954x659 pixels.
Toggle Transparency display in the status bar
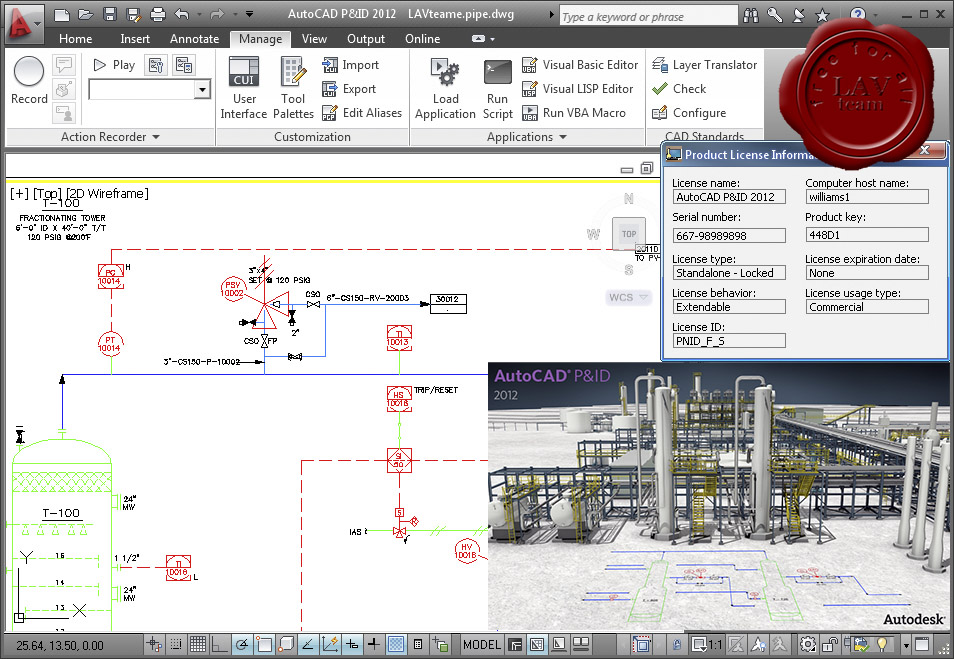(x=396, y=644)
